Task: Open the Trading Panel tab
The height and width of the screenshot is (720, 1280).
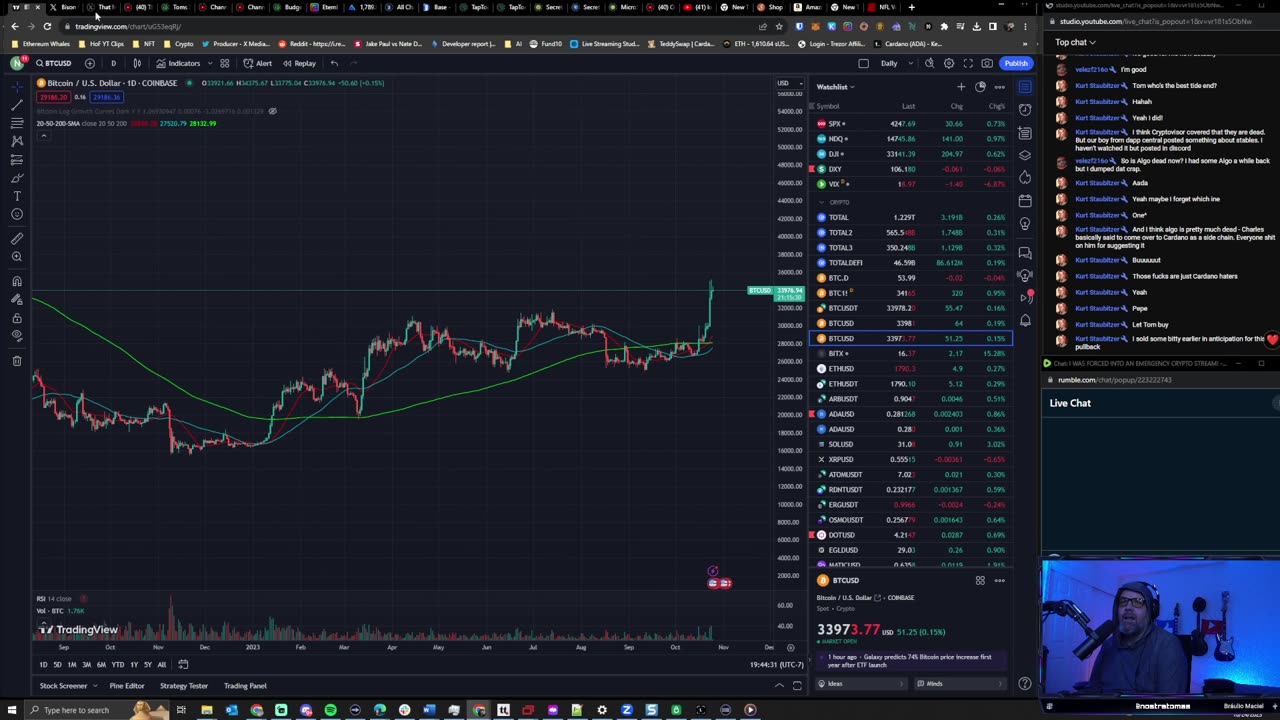Action: click(x=245, y=686)
